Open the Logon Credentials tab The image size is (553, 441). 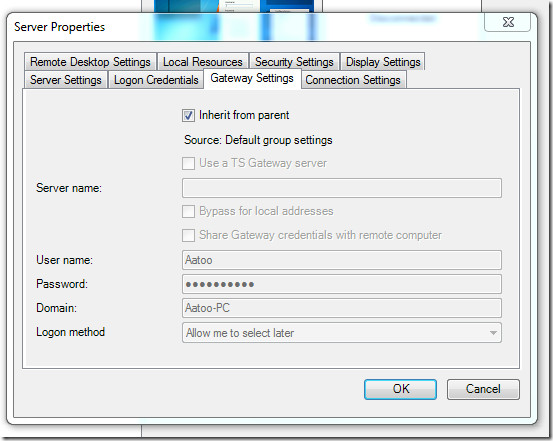coord(156,80)
